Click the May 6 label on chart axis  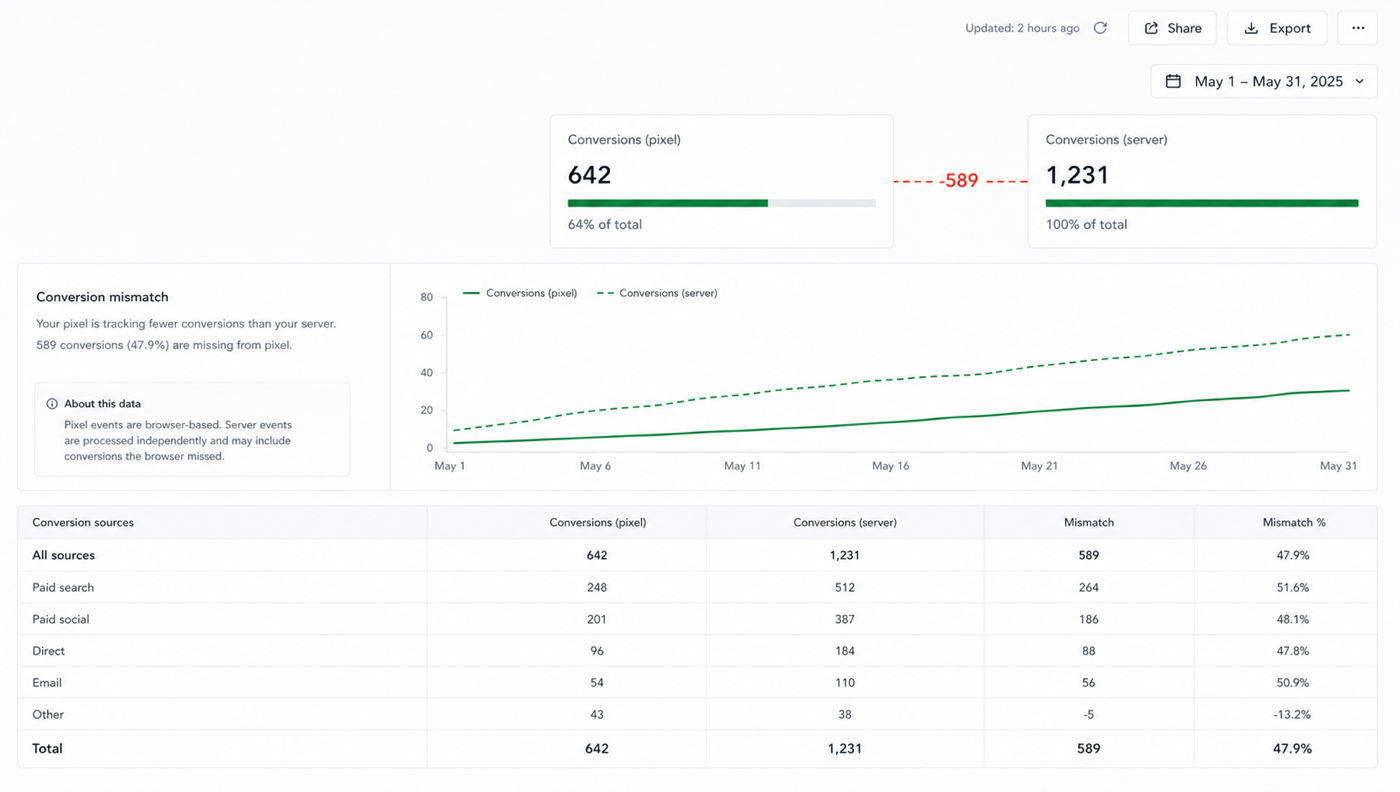[x=595, y=466]
